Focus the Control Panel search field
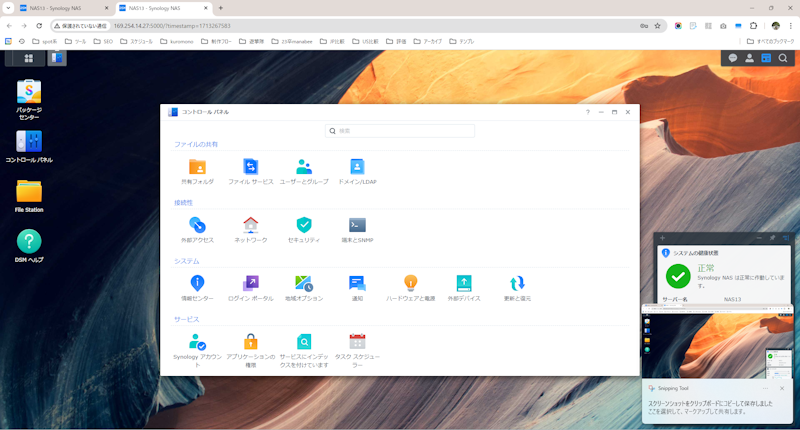 click(x=400, y=131)
